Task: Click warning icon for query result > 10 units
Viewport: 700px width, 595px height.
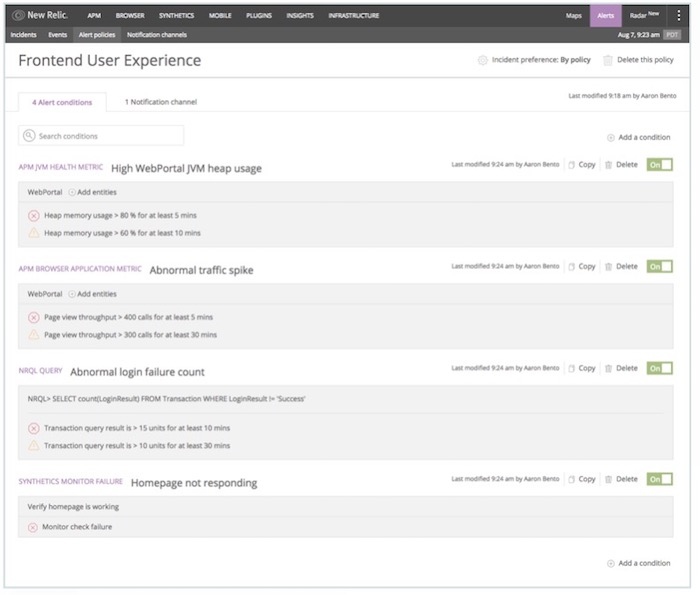Action: [x=33, y=445]
